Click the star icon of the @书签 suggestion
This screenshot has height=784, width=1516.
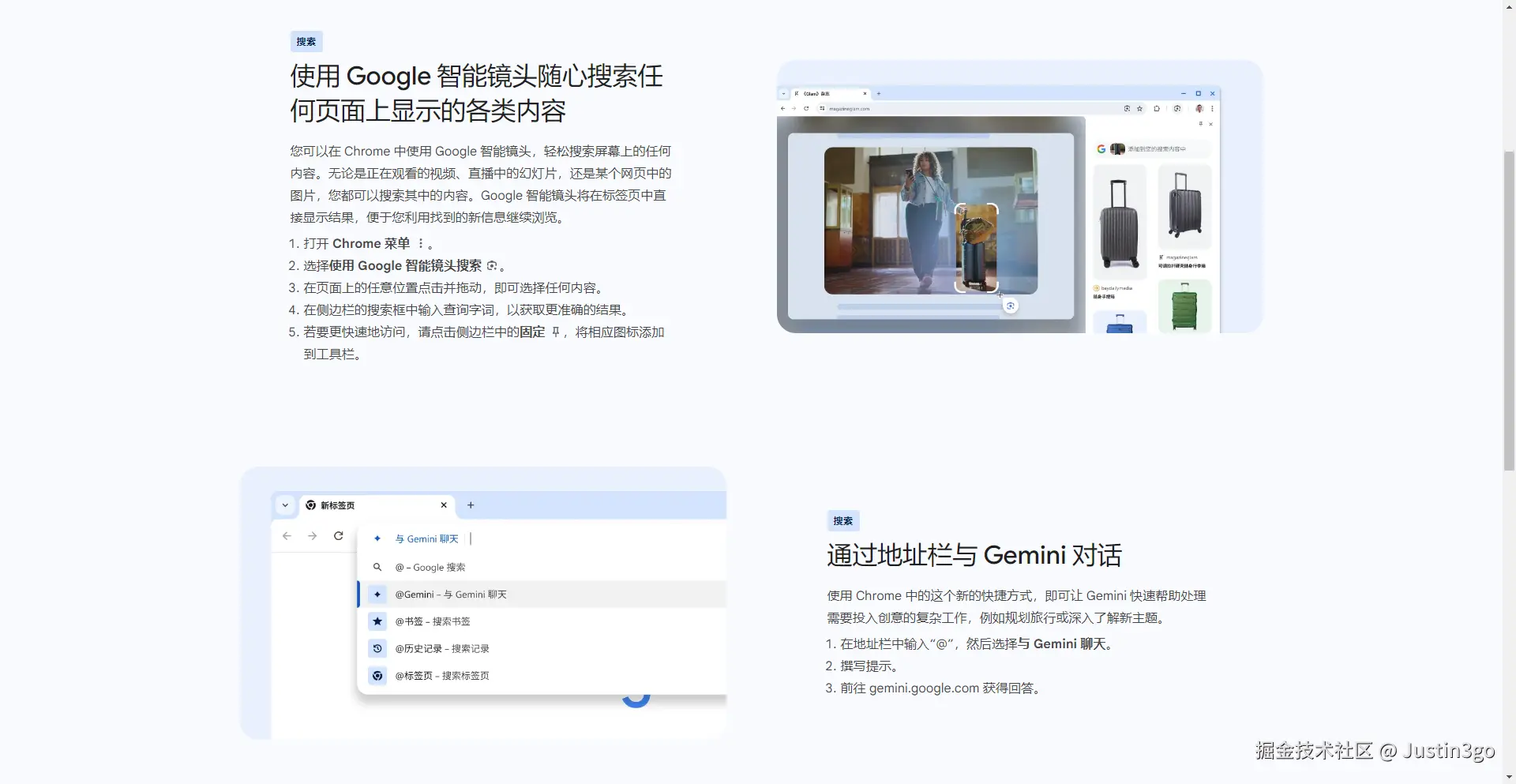[x=377, y=621]
